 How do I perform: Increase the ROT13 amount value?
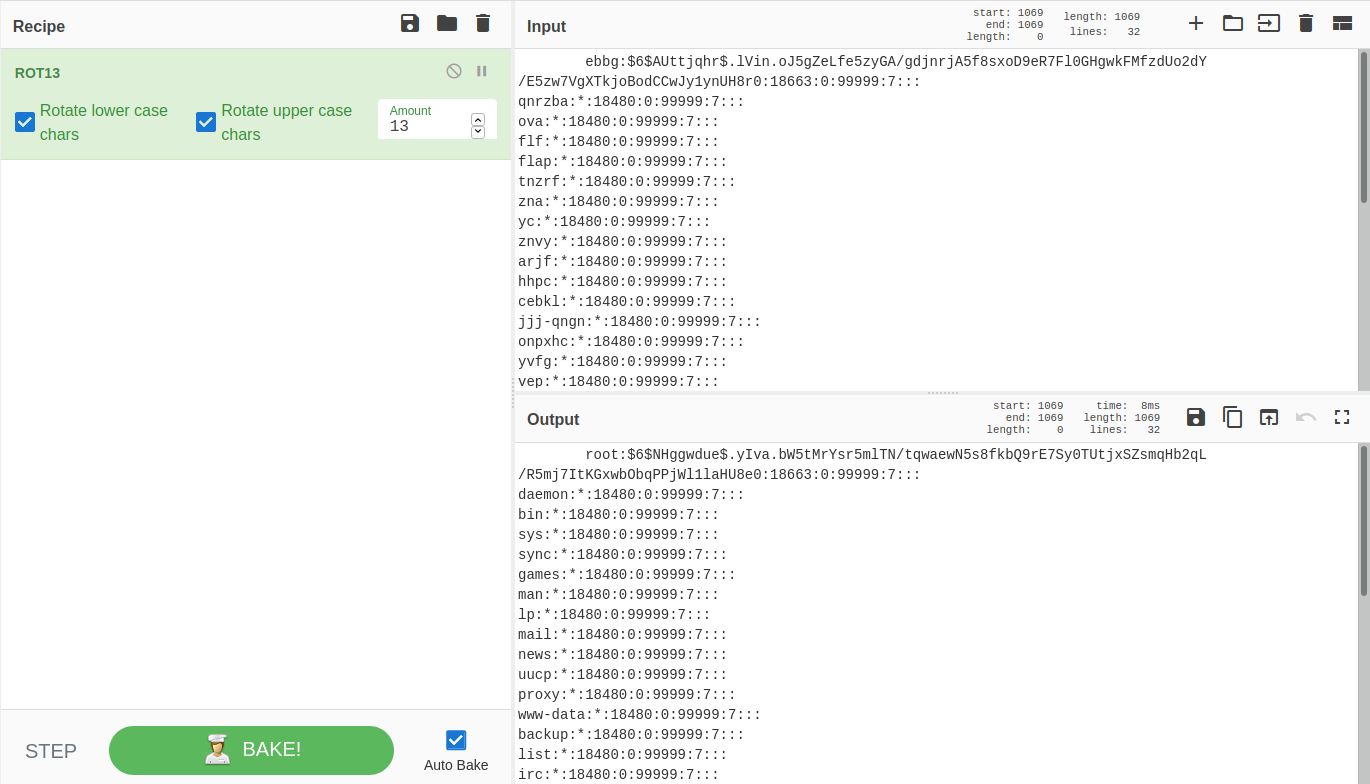coord(478,120)
